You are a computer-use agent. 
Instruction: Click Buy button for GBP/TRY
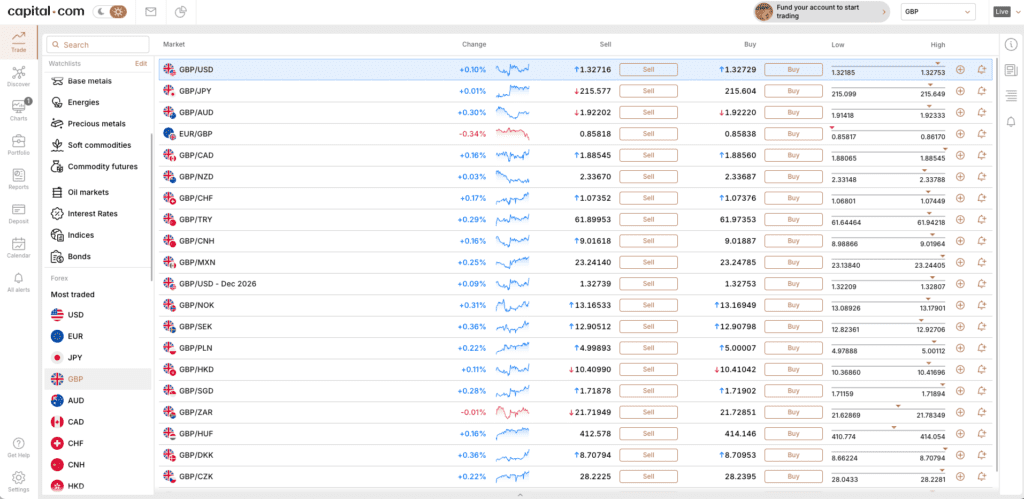click(793, 219)
